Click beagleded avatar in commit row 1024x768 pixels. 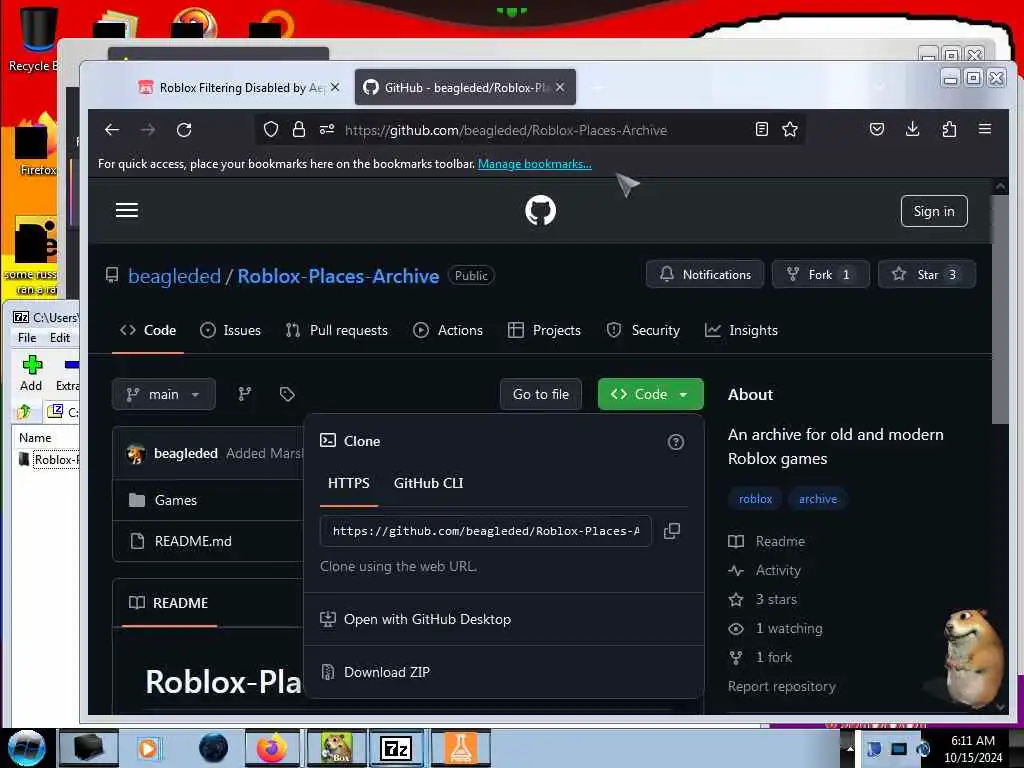(x=136, y=453)
